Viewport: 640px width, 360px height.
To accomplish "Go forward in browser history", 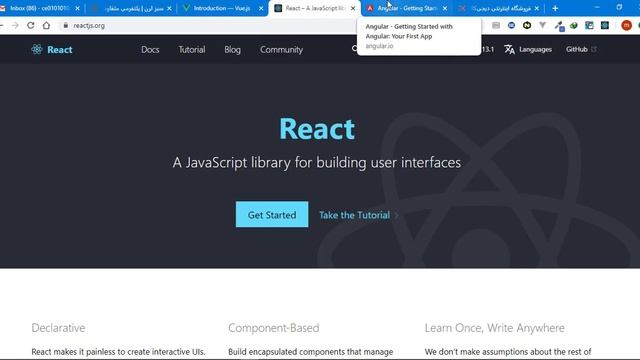I will pos(15,25).
